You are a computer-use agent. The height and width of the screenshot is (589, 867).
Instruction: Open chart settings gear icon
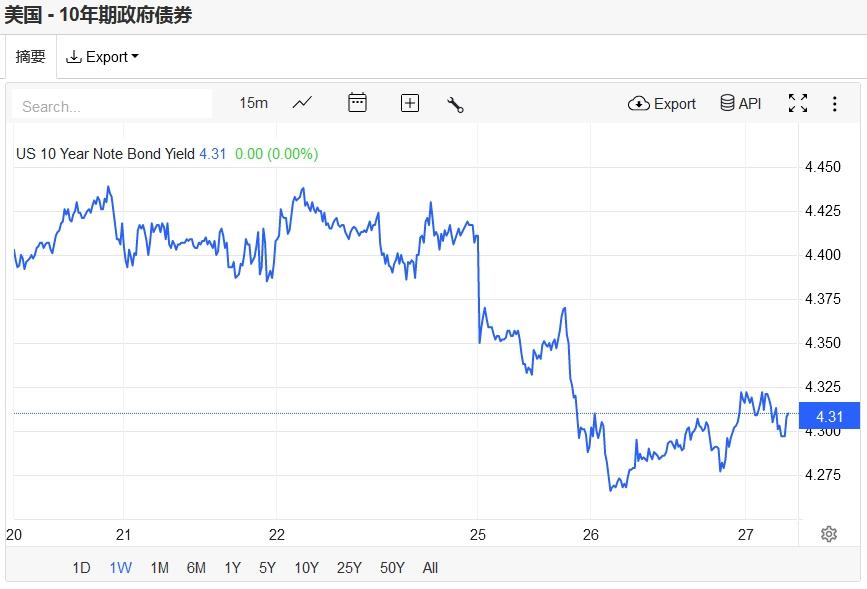click(x=828, y=534)
